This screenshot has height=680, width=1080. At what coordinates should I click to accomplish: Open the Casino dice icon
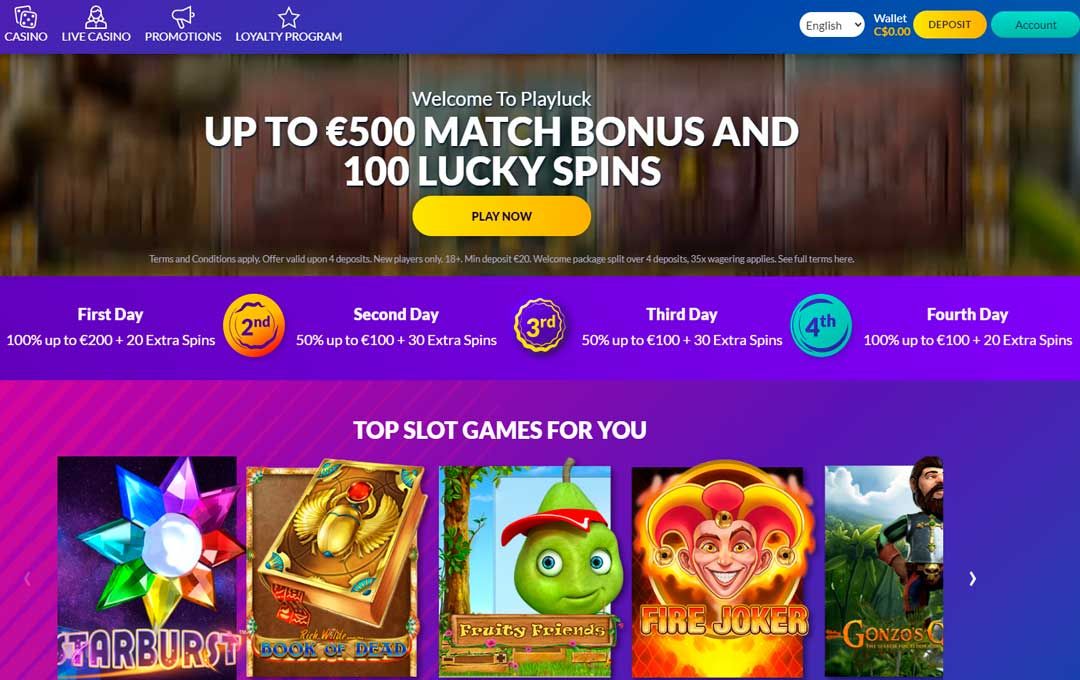[x=25, y=17]
